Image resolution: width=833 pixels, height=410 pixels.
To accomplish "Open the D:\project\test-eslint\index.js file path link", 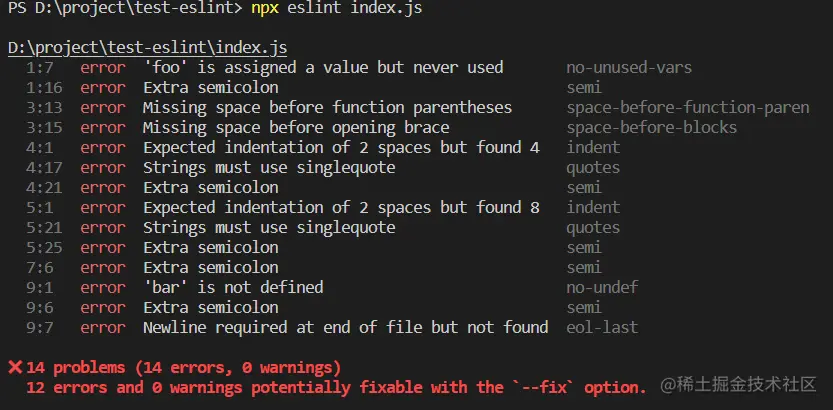I will 148,48.
